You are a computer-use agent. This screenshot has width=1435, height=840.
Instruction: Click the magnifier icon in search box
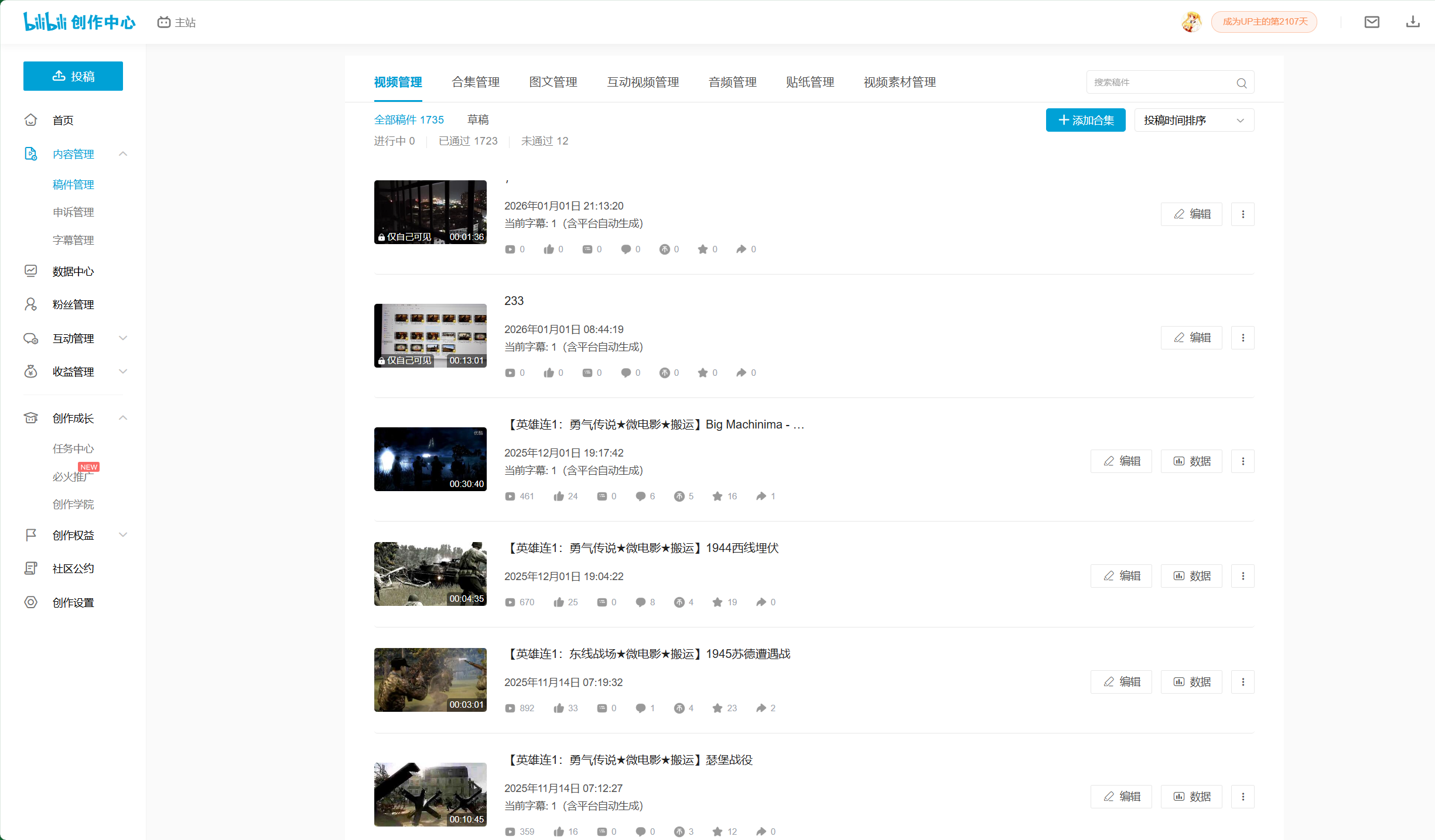click(1242, 82)
